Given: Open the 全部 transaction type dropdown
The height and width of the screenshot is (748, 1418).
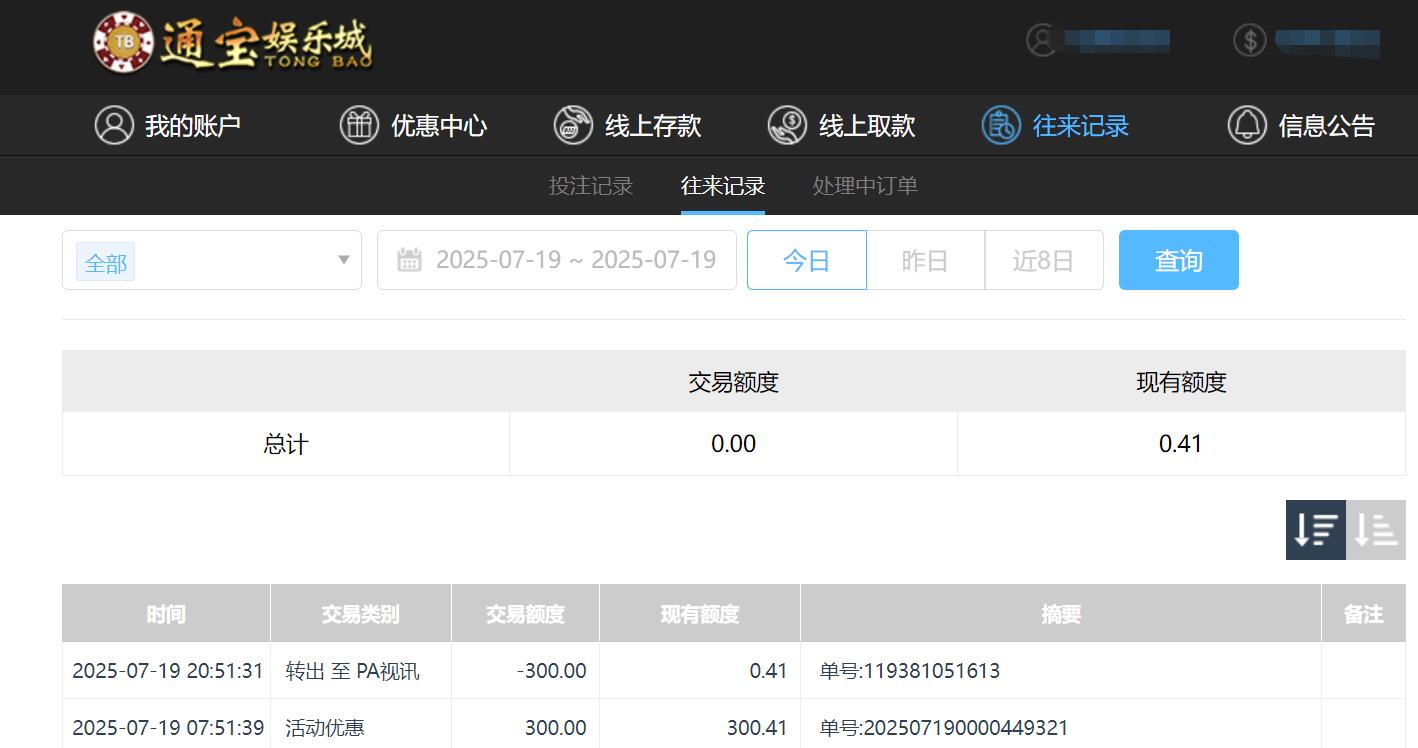Looking at the screenshot, I should coord(105,261).
